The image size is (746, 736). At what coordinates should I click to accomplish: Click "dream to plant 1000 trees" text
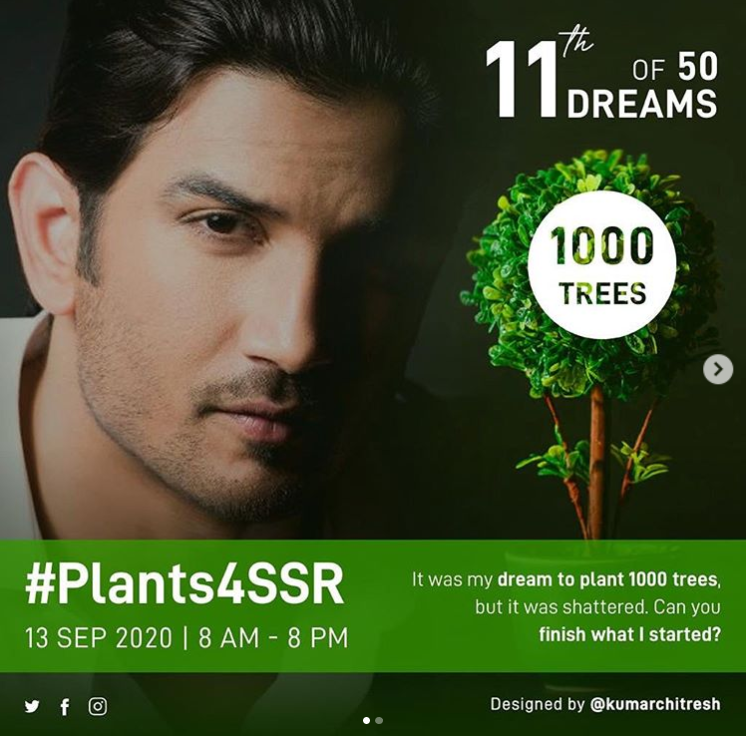pyautogui.click(x=608, y=579)
